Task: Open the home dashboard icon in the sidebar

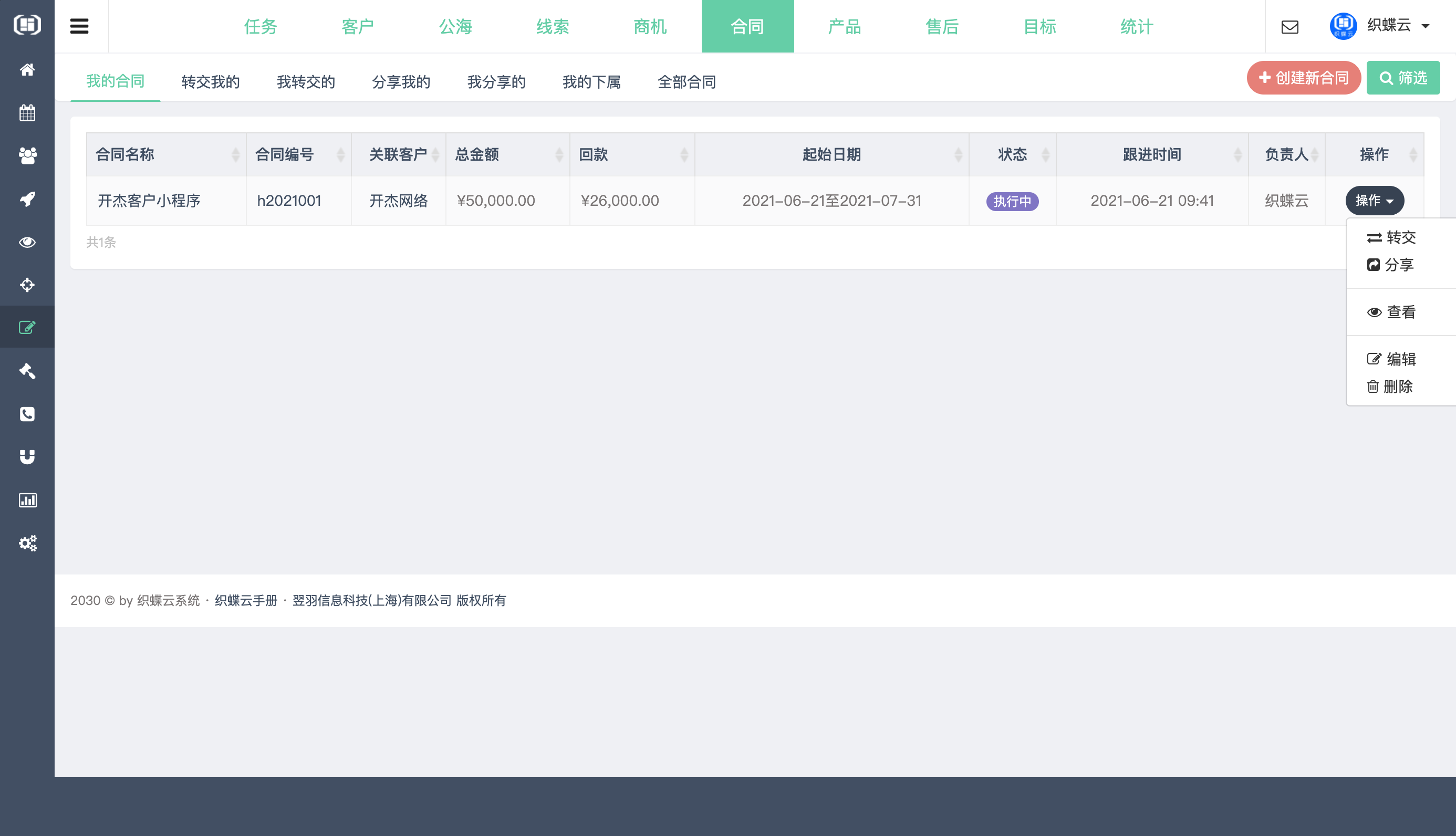Action: coord(27,69)
